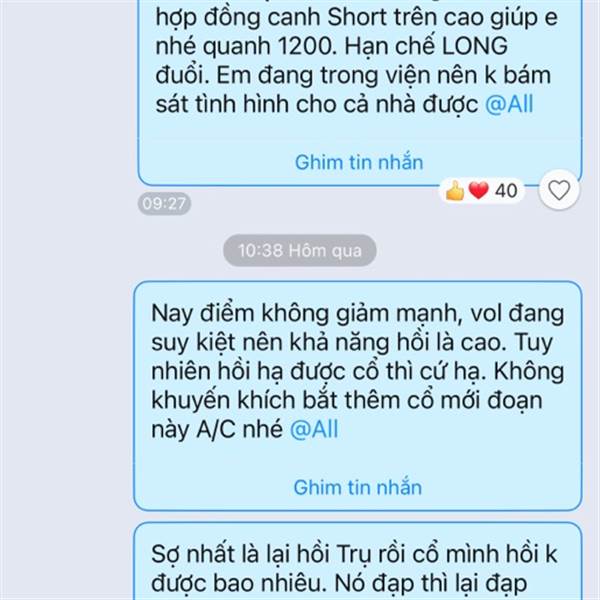Click Ghim tin nhắn below 'Nay điểm không giảm mạnh'

[357, 488]
